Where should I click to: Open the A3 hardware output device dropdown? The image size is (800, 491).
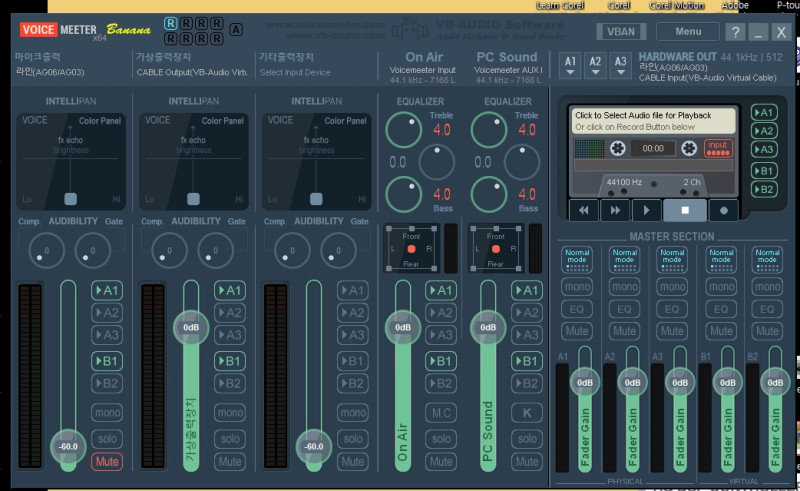tap(621, 65)
